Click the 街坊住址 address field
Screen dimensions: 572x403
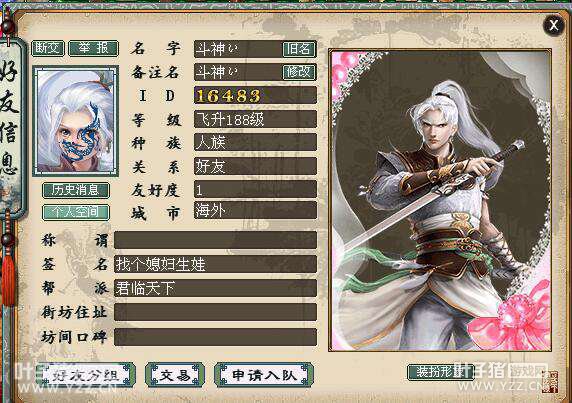tap(215, 312)
